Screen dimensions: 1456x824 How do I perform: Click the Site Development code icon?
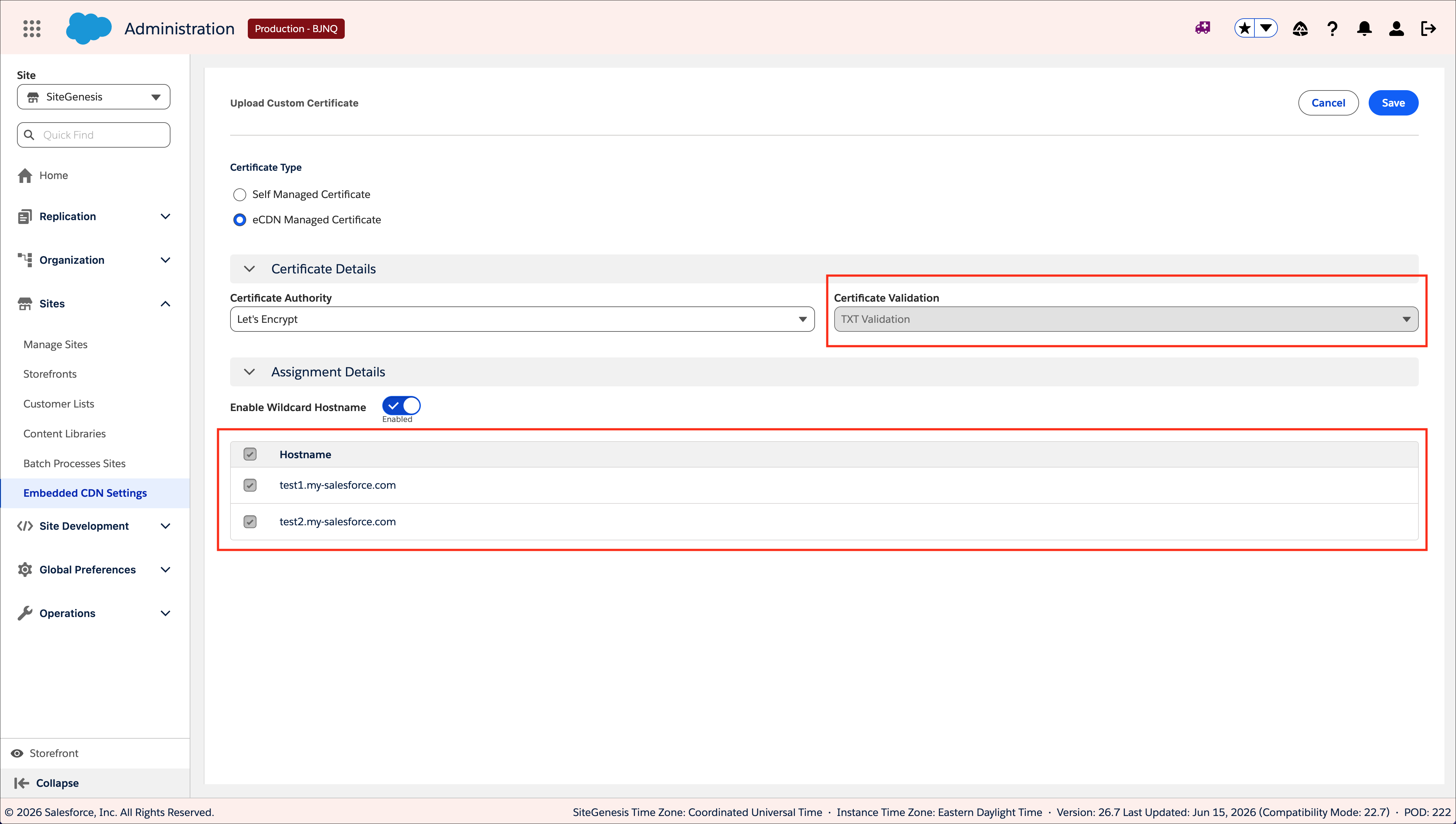click(25, 526)
